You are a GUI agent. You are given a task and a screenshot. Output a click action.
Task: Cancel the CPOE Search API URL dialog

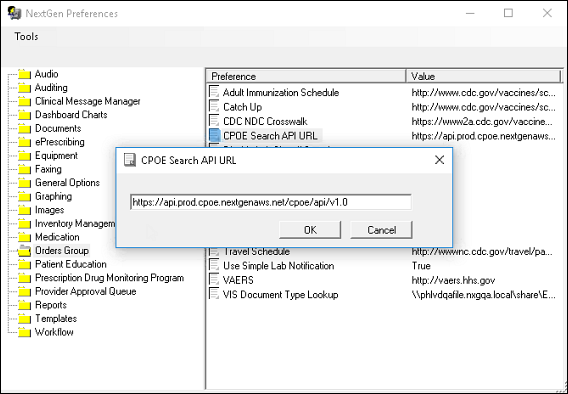tap(381, 230)
